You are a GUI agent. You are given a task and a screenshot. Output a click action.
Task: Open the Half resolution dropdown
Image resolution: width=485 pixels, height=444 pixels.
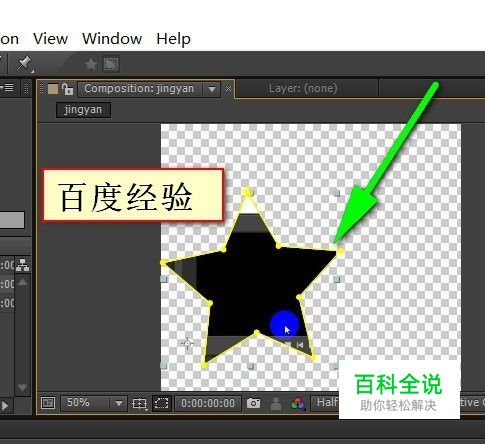[x=325, y=403]
